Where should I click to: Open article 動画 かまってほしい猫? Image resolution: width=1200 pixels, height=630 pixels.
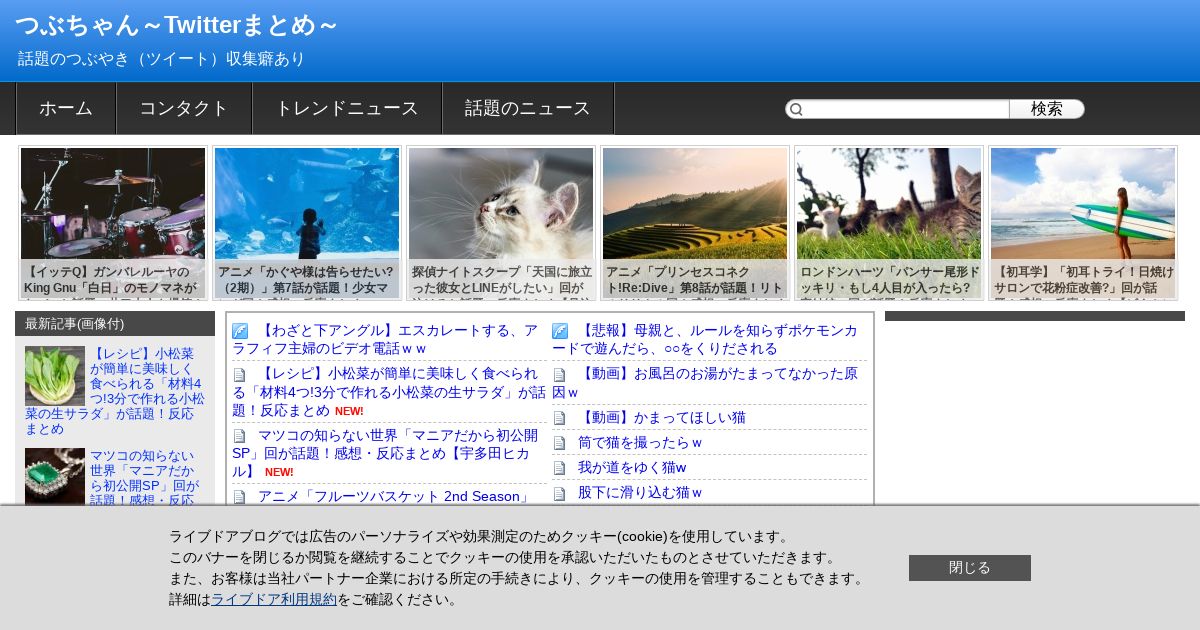[662, 417]
